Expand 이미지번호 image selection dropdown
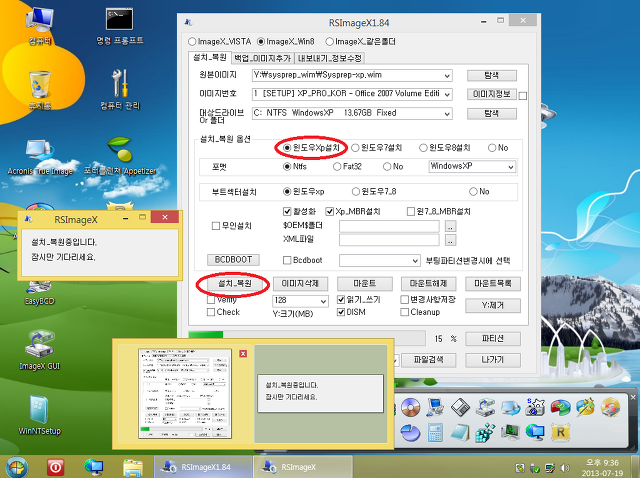The image size is (640, 478). [447, 94]
